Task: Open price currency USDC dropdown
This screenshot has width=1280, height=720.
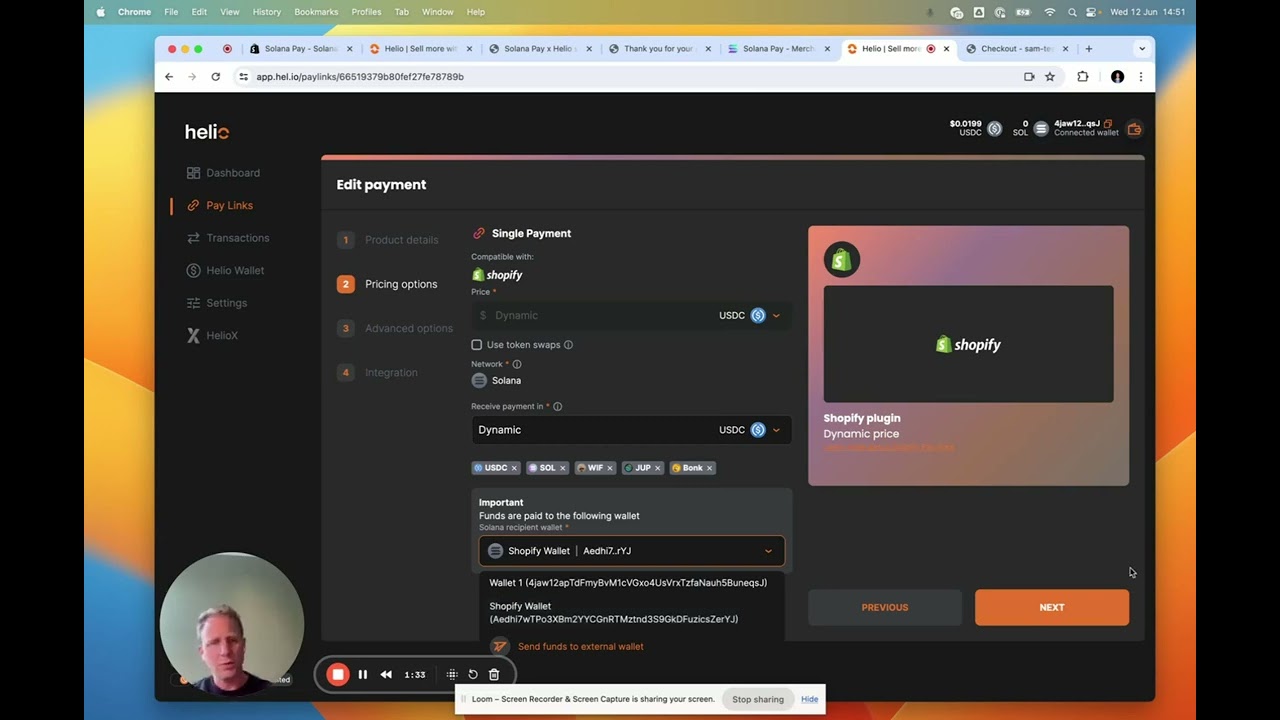Action: click(750, 315)
